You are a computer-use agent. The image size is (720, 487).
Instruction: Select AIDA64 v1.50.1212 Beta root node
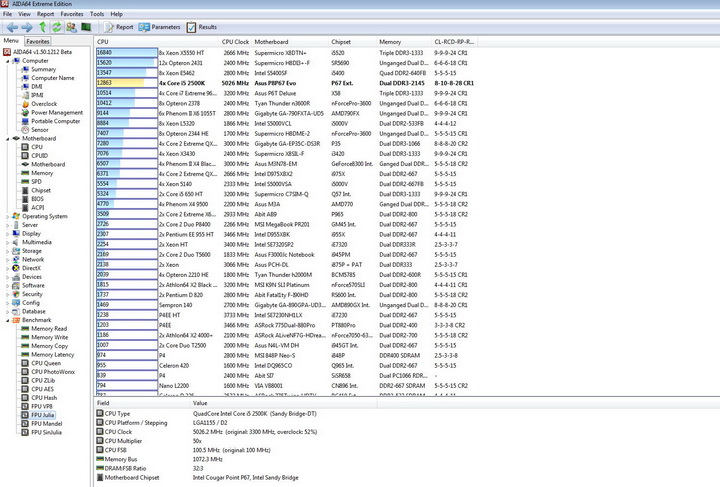(38, 52)
